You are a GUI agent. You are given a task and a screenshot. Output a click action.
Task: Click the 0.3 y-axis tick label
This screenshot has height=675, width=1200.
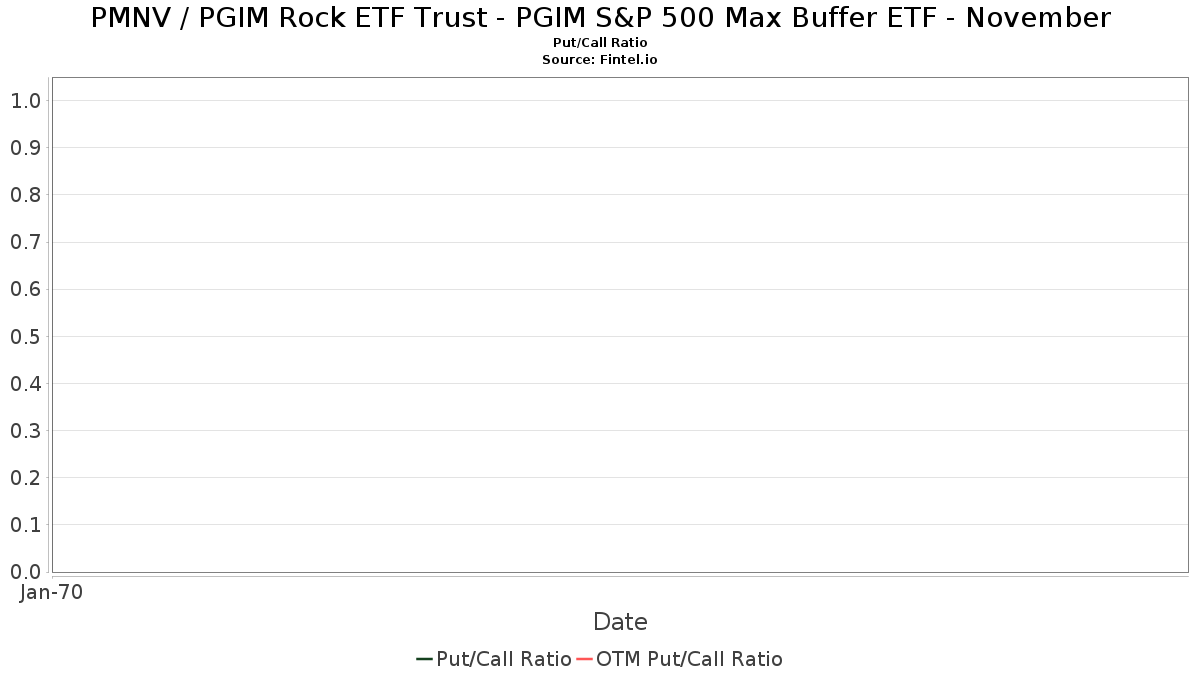click(26, 431)
